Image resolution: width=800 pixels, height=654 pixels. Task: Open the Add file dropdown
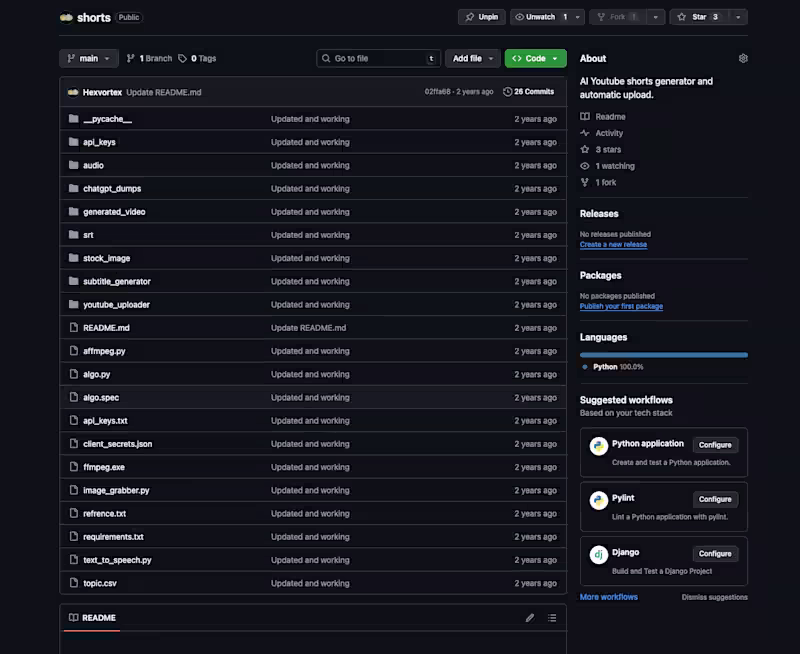point(471,58)
